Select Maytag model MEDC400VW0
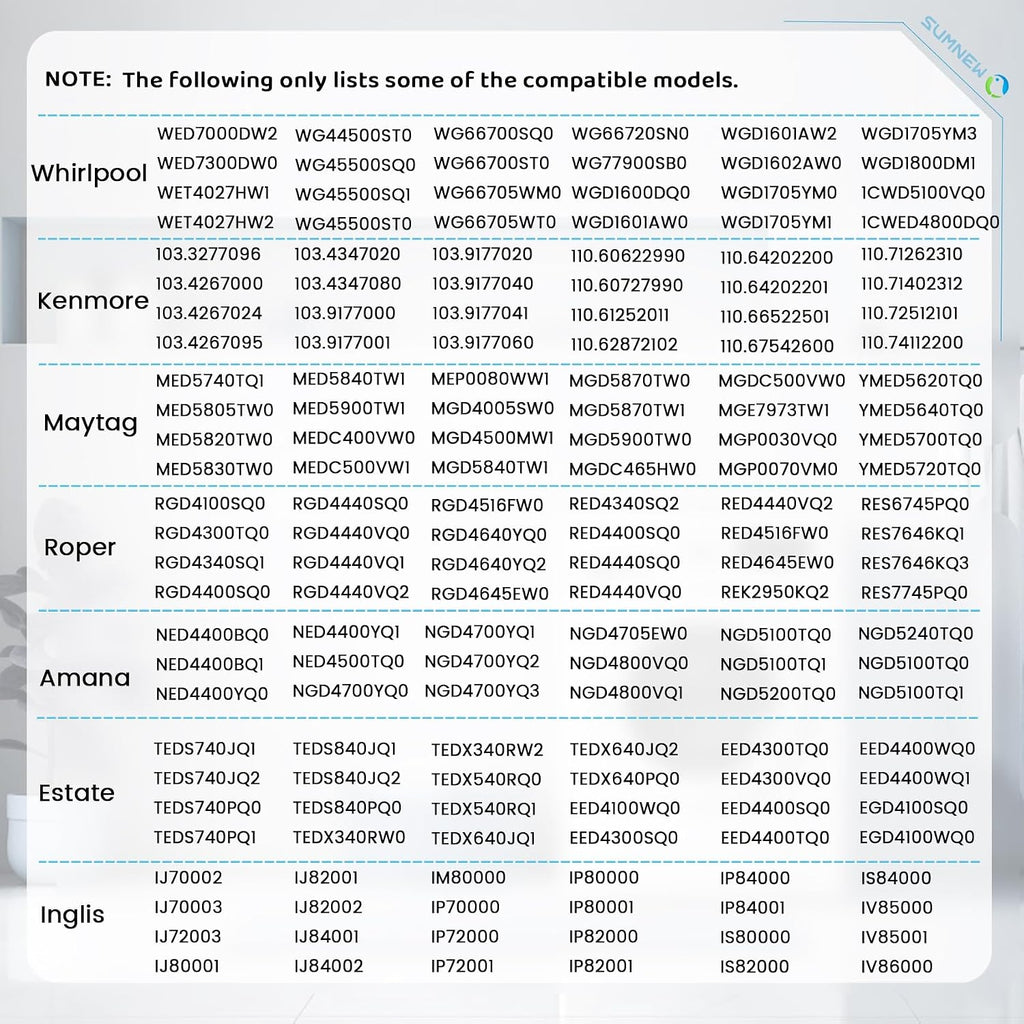This screenshot has height=1024, width=1024. pyautogui.click(x=353, y=438)
